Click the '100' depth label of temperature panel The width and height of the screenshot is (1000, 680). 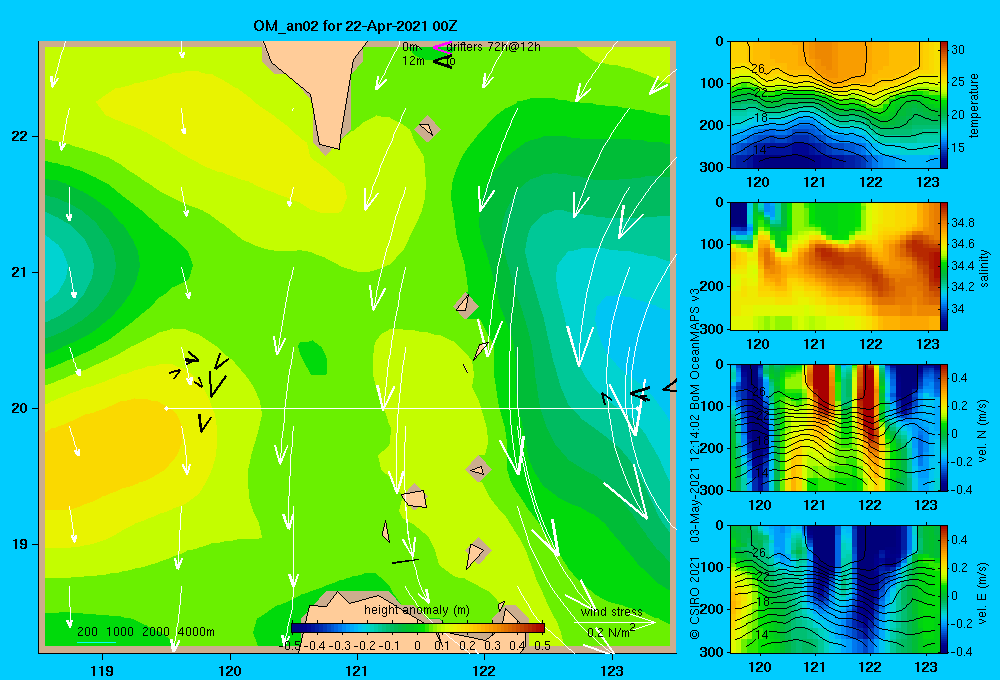click(x=713, y=84)
